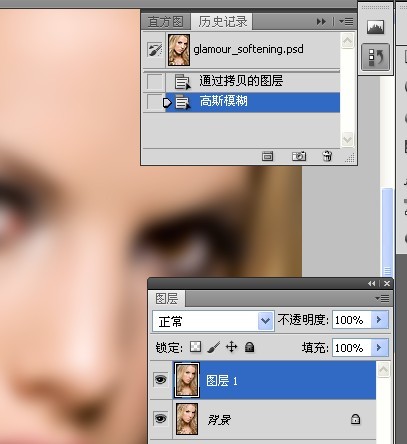Open the 正常 blend mode dropdown

point(213,321)
